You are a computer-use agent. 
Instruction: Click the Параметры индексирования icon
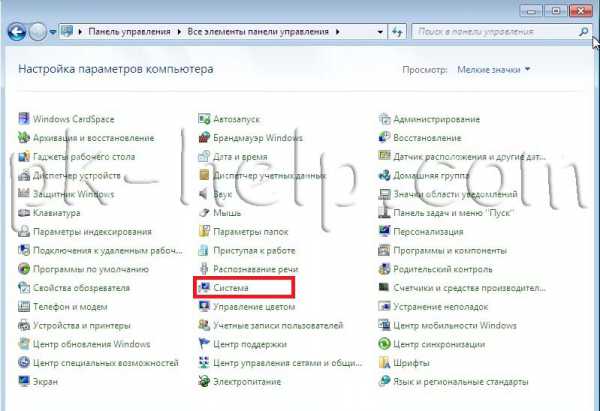24,231
